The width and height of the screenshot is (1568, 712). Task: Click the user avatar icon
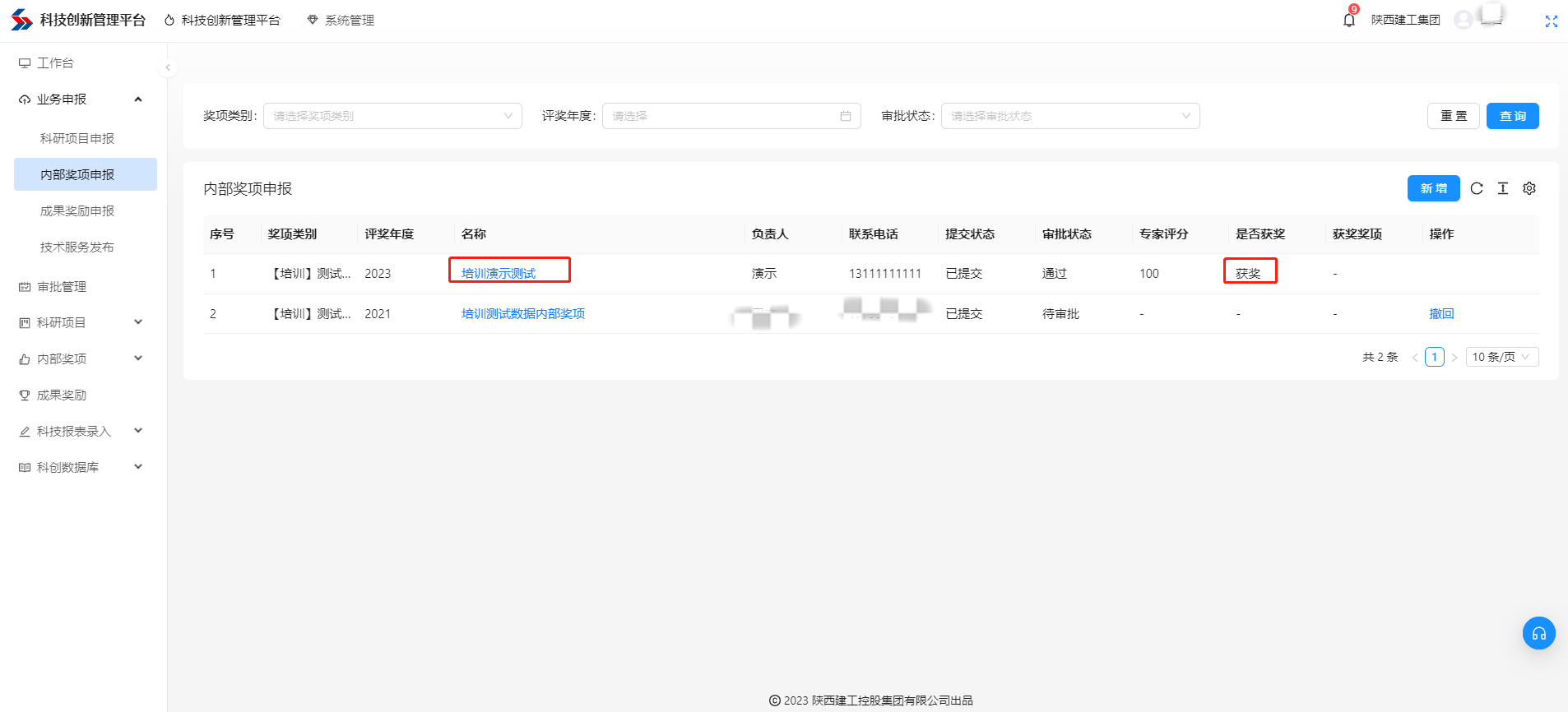[1463, 20]
